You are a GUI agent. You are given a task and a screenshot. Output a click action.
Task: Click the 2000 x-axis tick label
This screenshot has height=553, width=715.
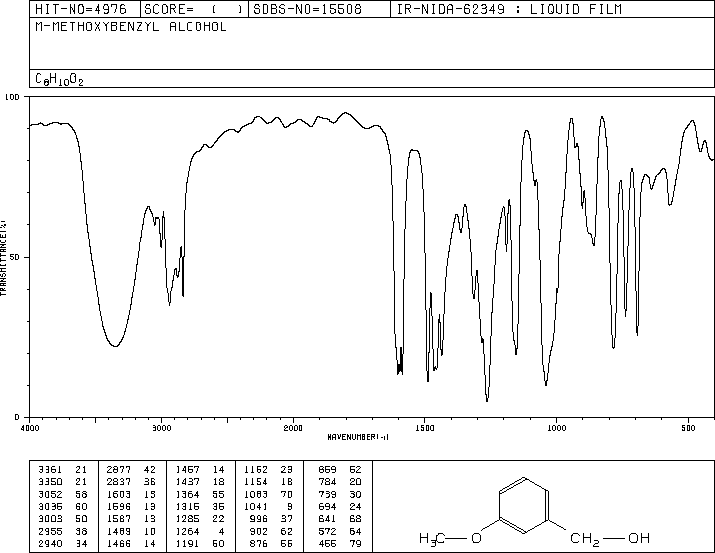[x=293, y=428]
